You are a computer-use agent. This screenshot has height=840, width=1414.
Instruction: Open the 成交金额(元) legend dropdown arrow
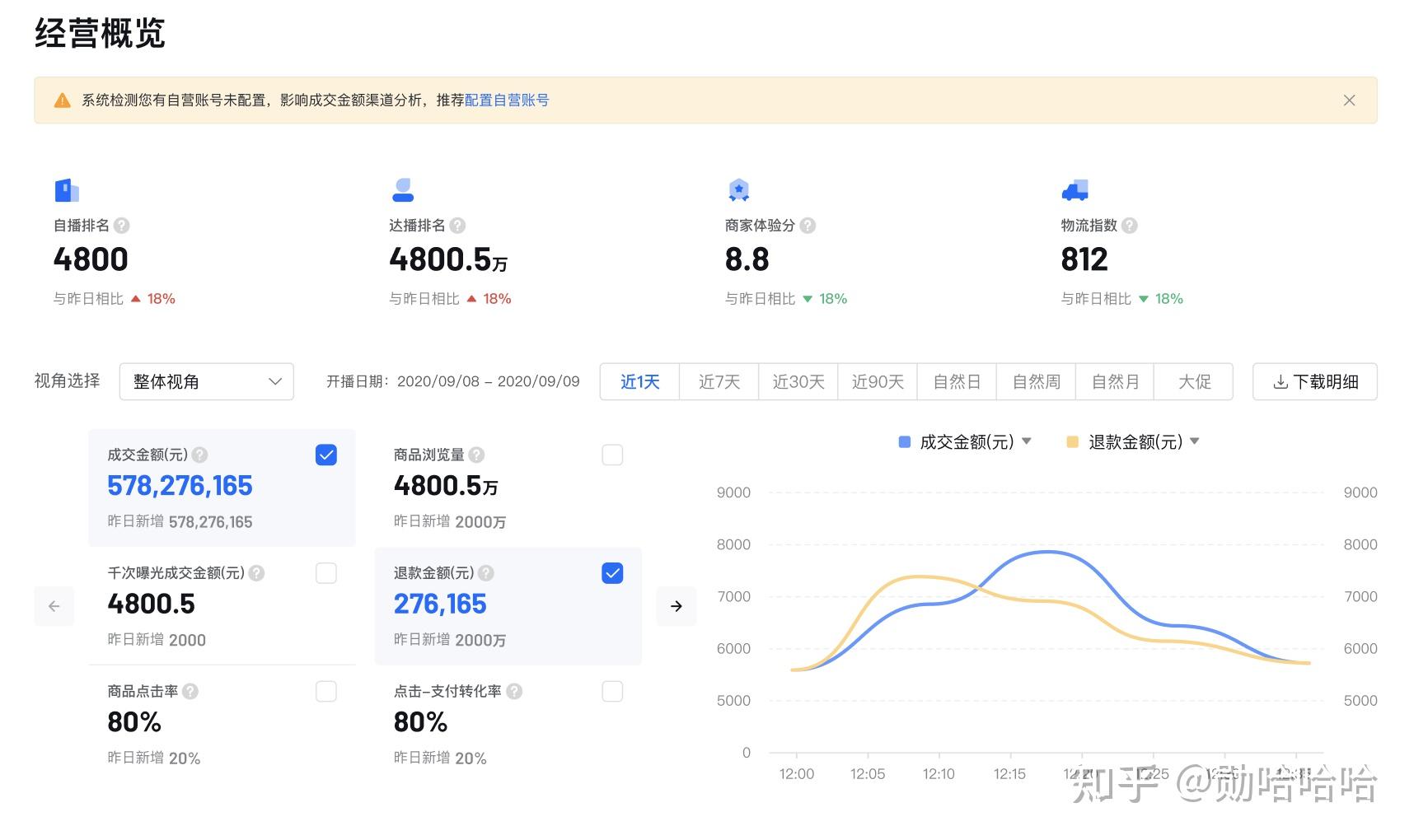pyautogui.click(x=1027, y=441)
